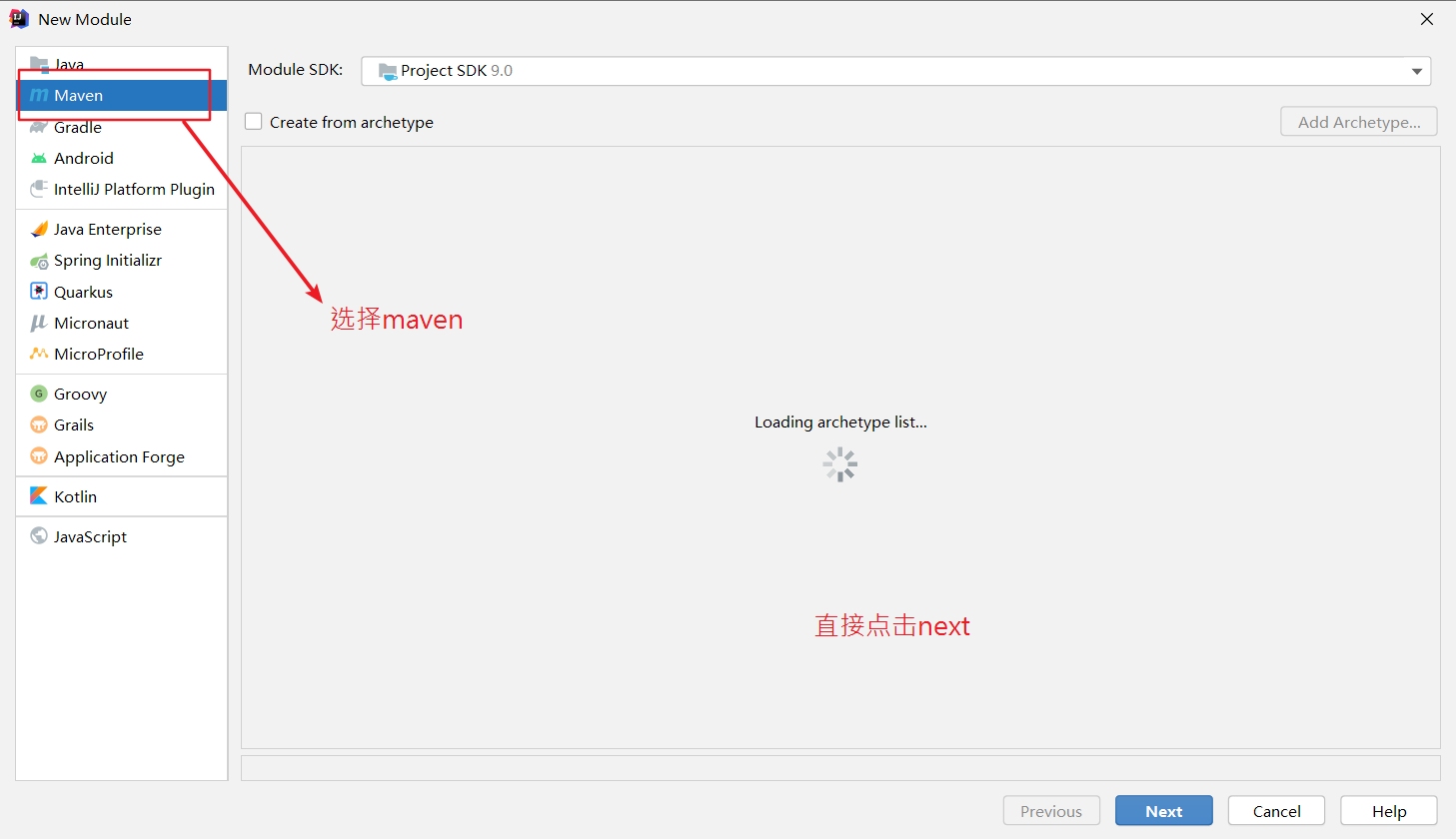
Task: Click the Application Forge icon
Action: (39, 456)
